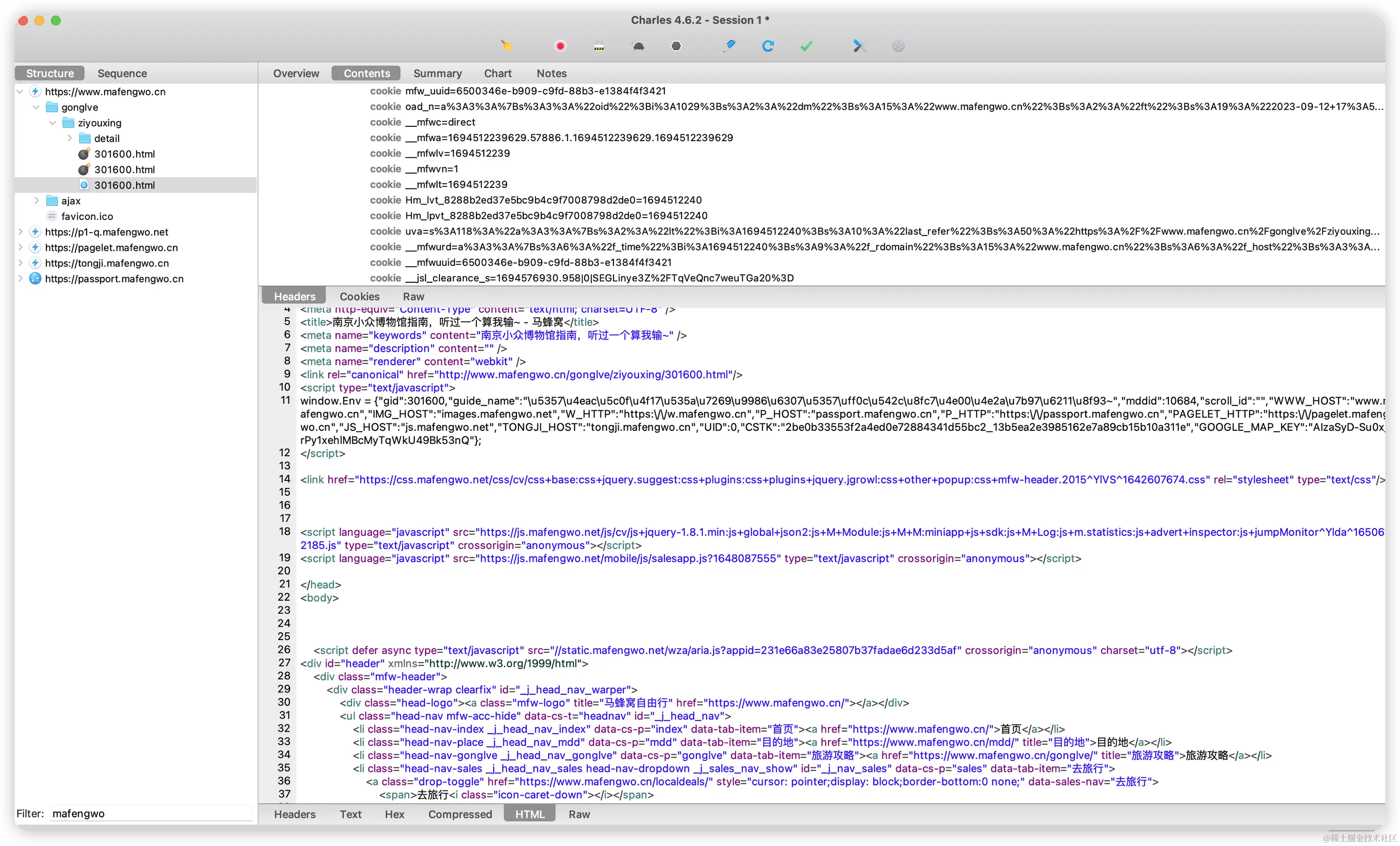Open SSL Proxying via the padlock icon
The width and height of the screenshot is (1400, 846).
click(x=600, y=46)
